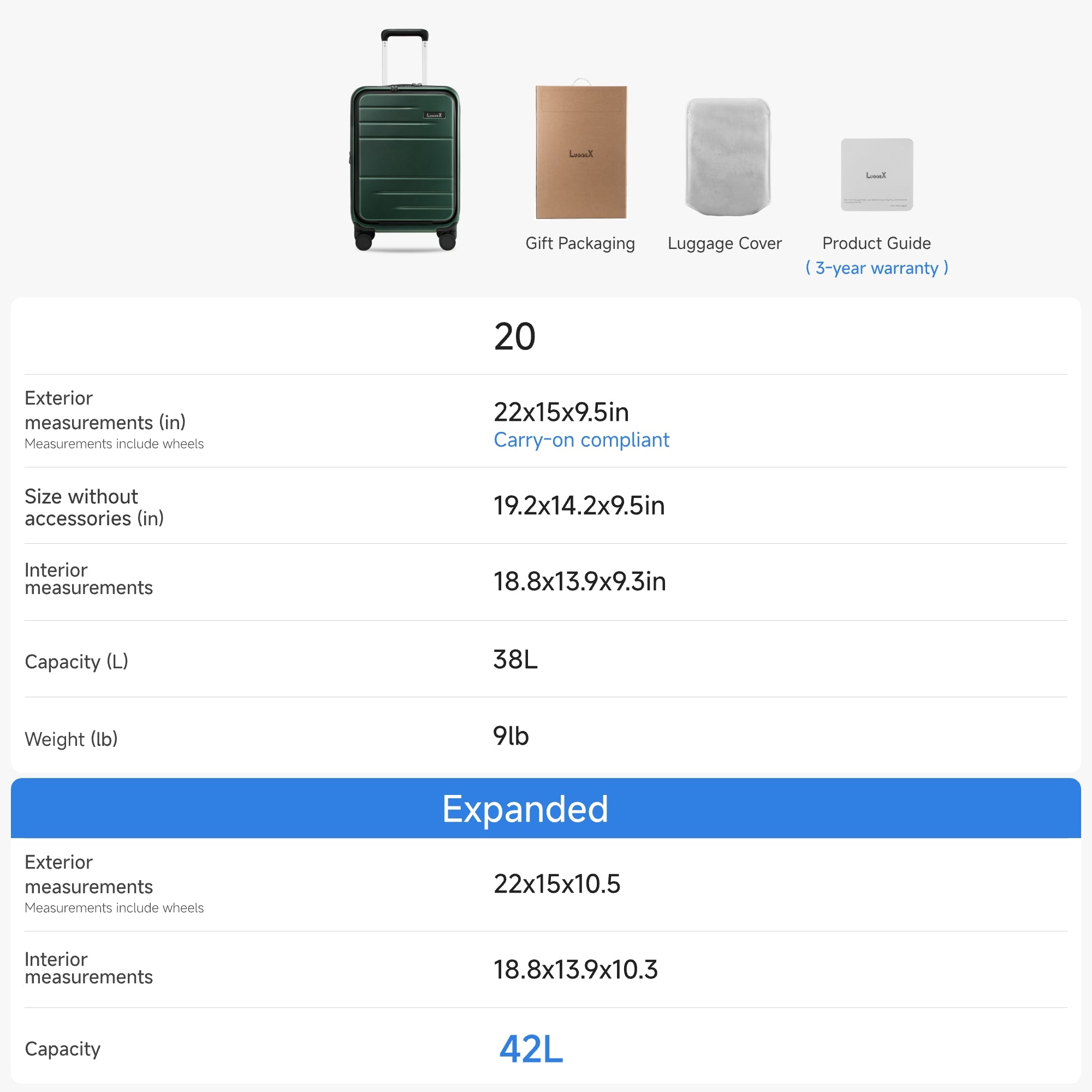
Task: Select the size 20 heading
Action: (x=515, y=336)
